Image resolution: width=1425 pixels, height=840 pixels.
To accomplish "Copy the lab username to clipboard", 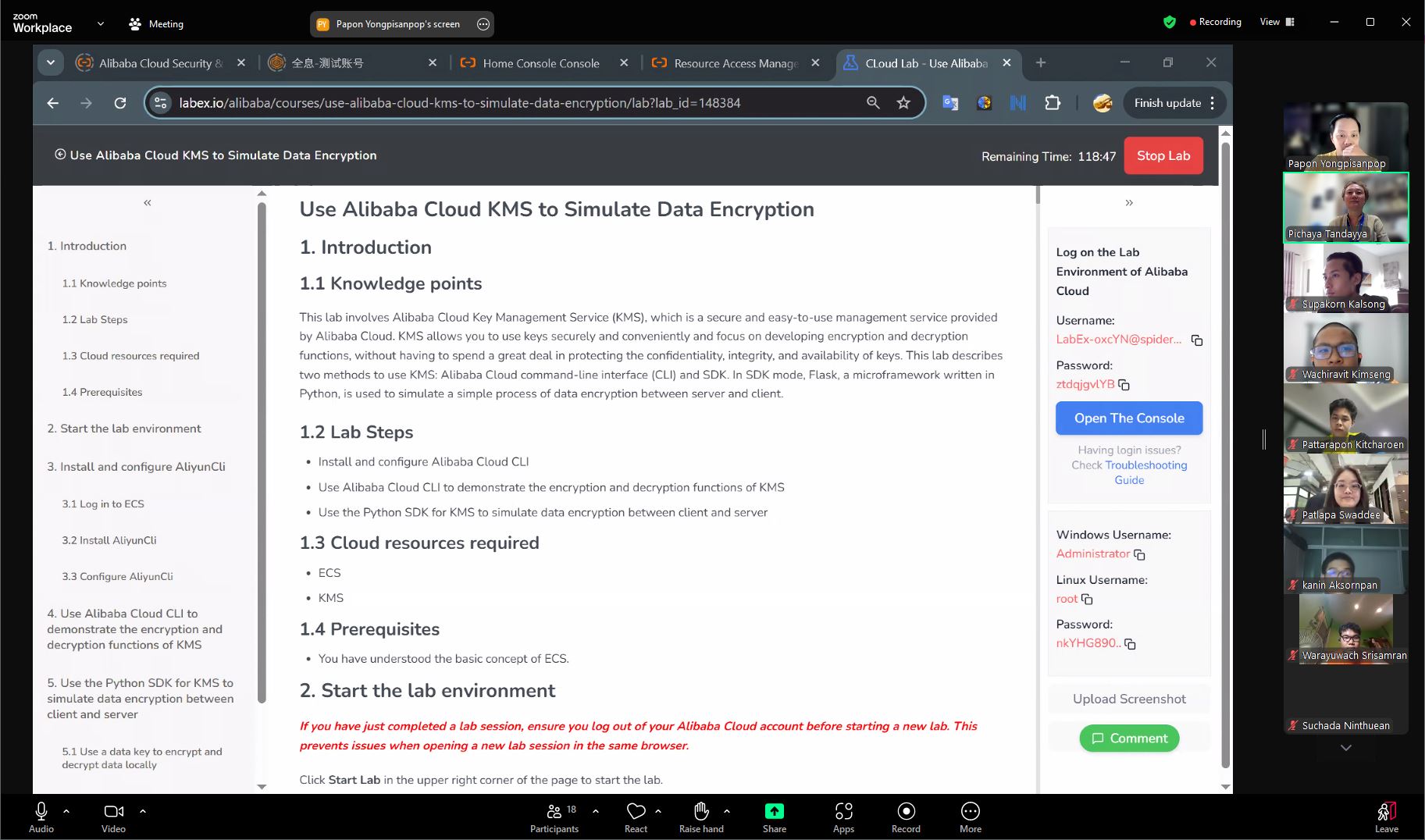I will click(x=1196, y=340).
